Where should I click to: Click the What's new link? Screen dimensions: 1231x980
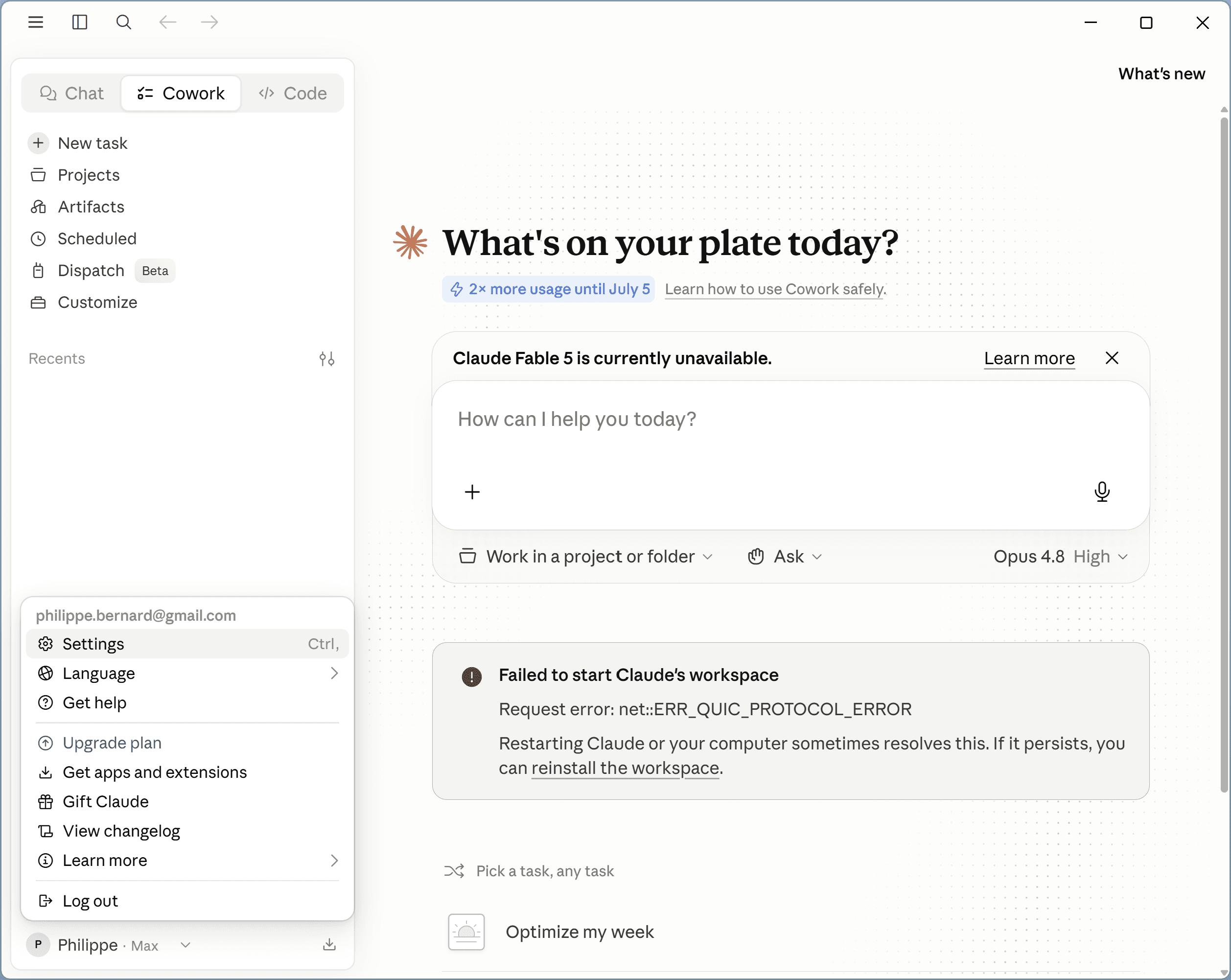pyautogui.click(x=1161, y=73)
